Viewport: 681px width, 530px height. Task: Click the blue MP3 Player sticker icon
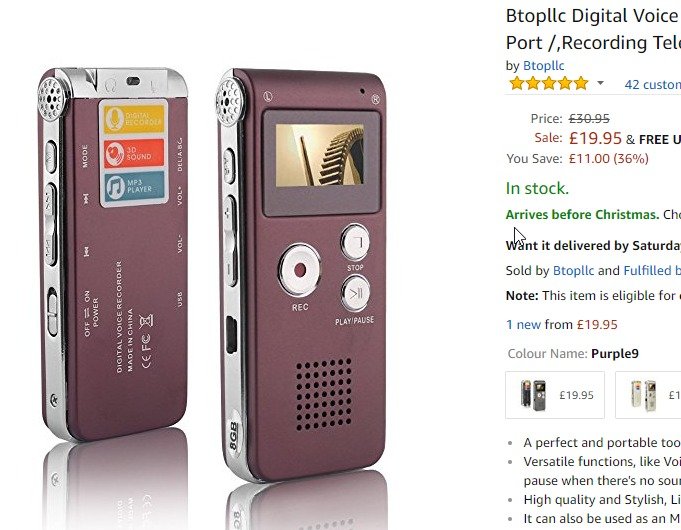[134, 186]
